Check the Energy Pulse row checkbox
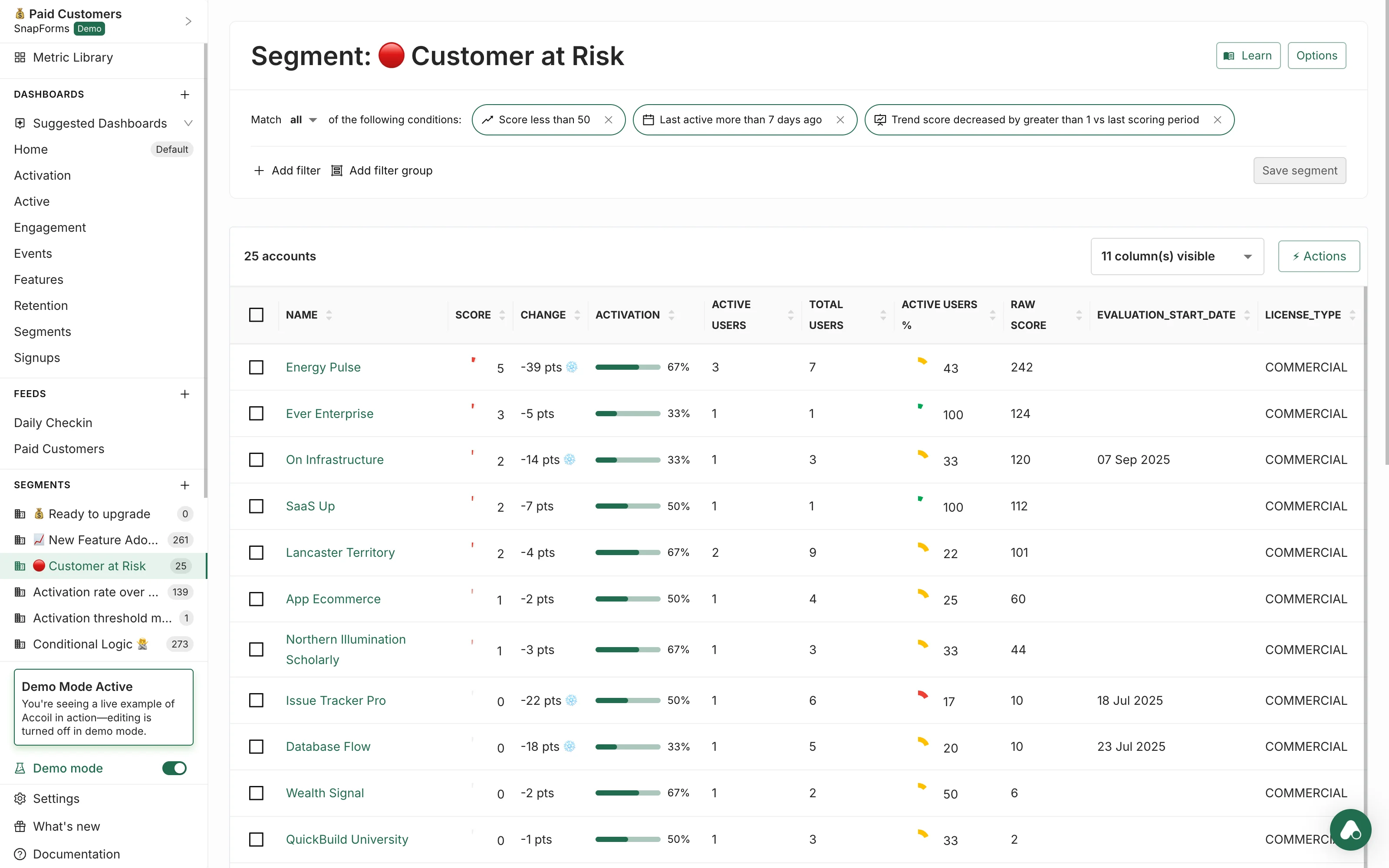The image size is (1389, 868). [256, 367]
